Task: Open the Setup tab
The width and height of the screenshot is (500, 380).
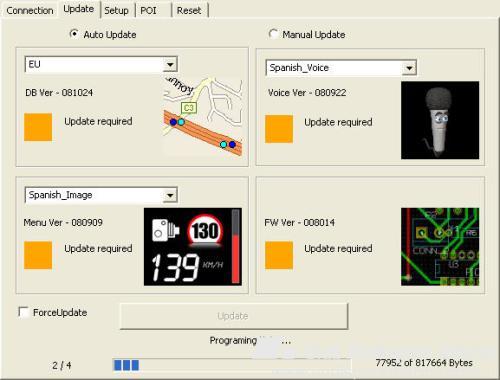Action: [116, 10]
